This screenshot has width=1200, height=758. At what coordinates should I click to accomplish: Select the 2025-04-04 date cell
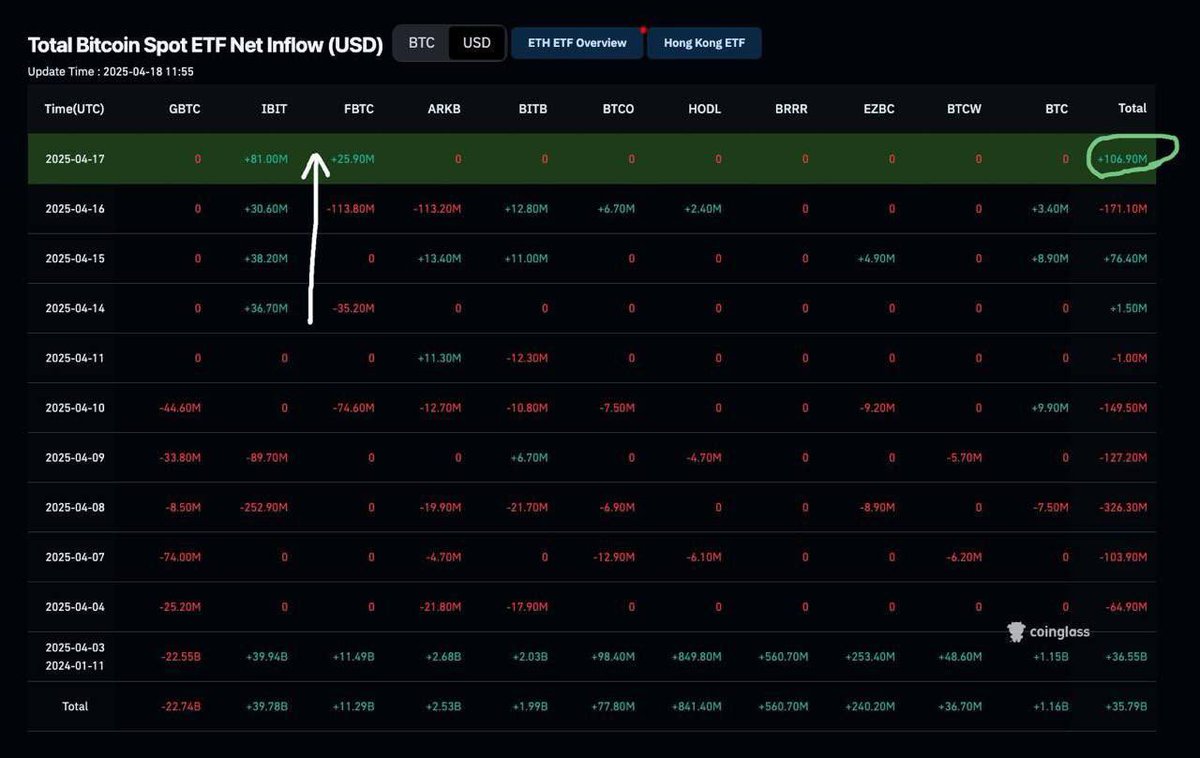click(75, 607)
